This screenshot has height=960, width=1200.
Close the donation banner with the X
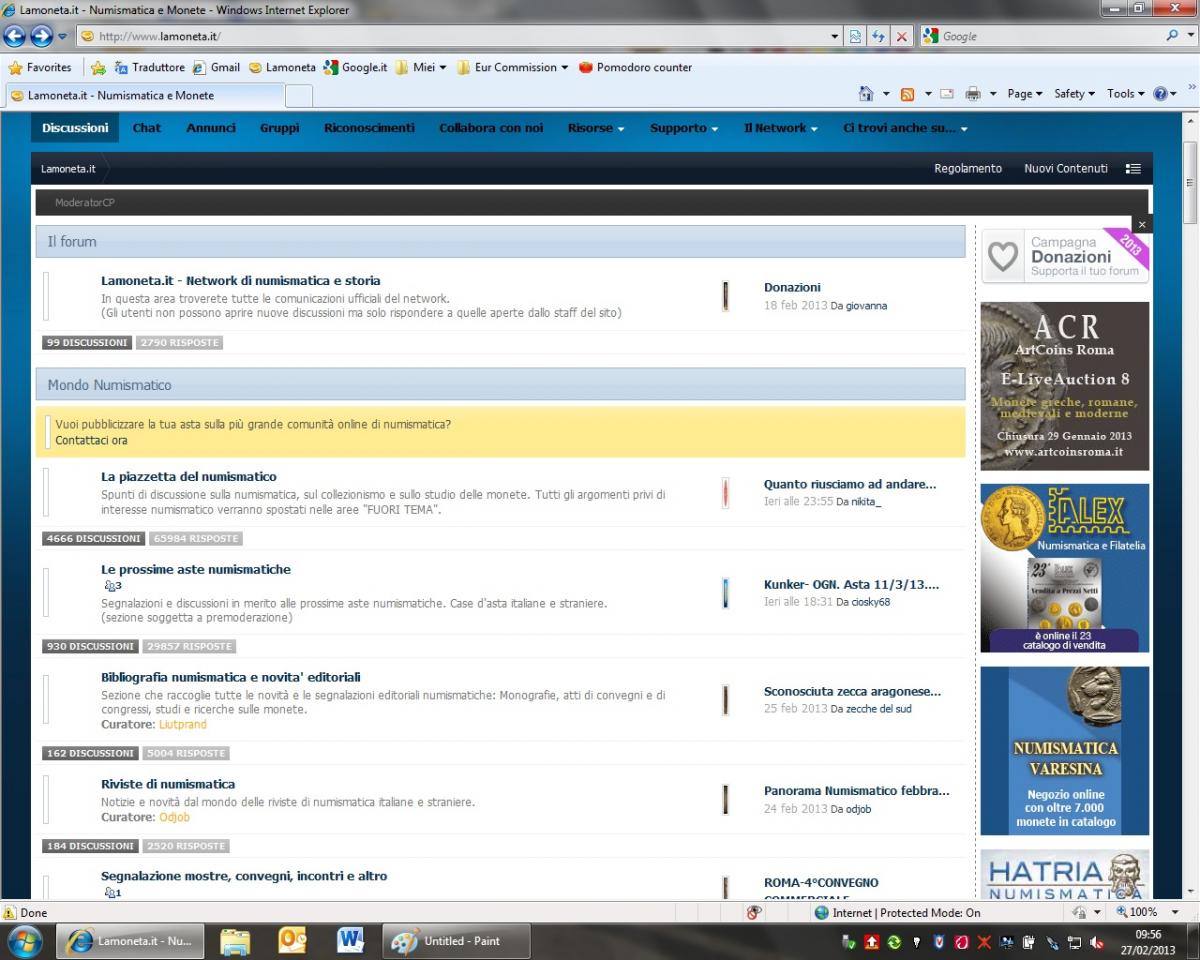[x=1142, y=224]
